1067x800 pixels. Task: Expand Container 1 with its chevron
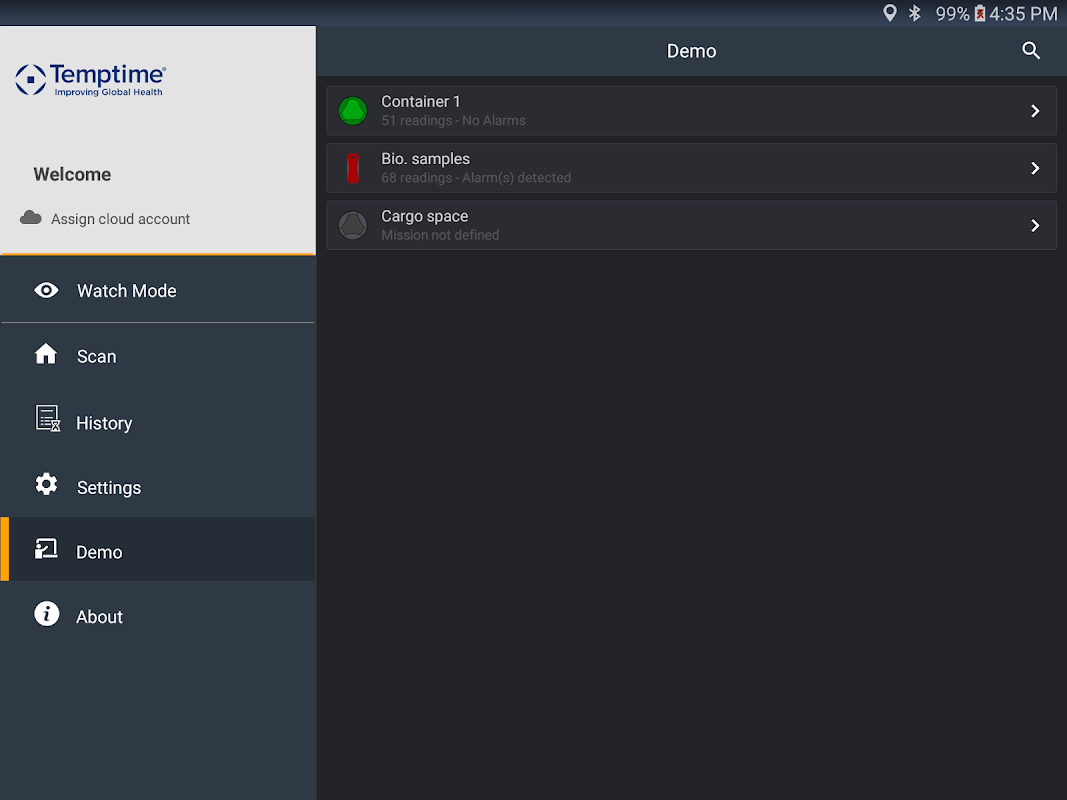(x=1035, y=111)
